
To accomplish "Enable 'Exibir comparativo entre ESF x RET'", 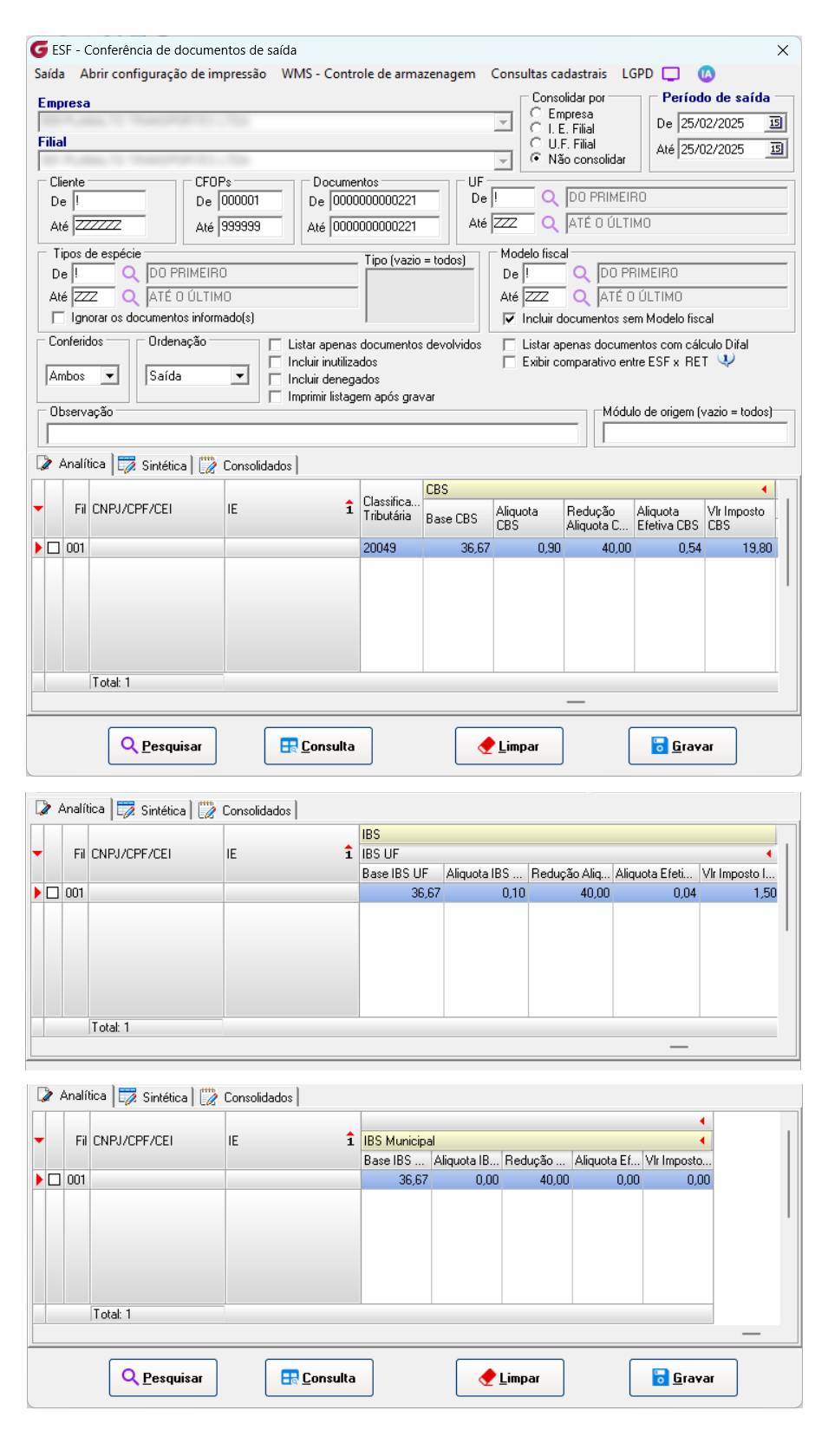I will pos(510,362).
